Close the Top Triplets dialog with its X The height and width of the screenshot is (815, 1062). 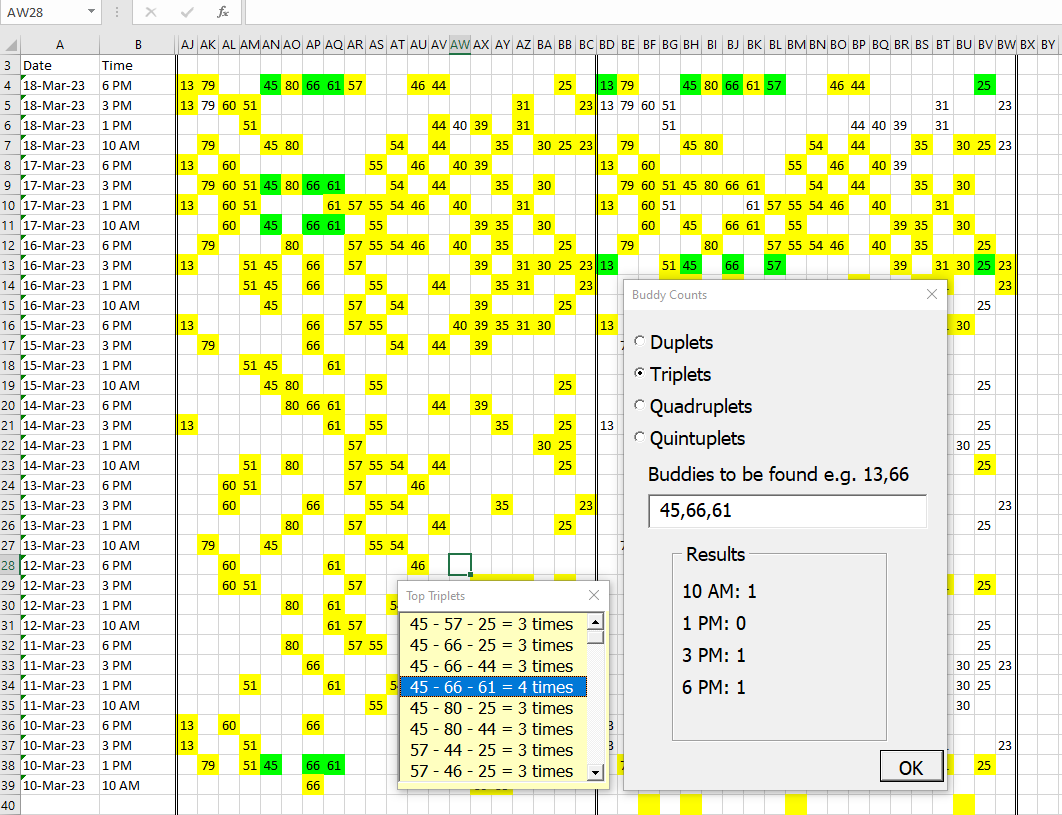click(x=594, y=595)
